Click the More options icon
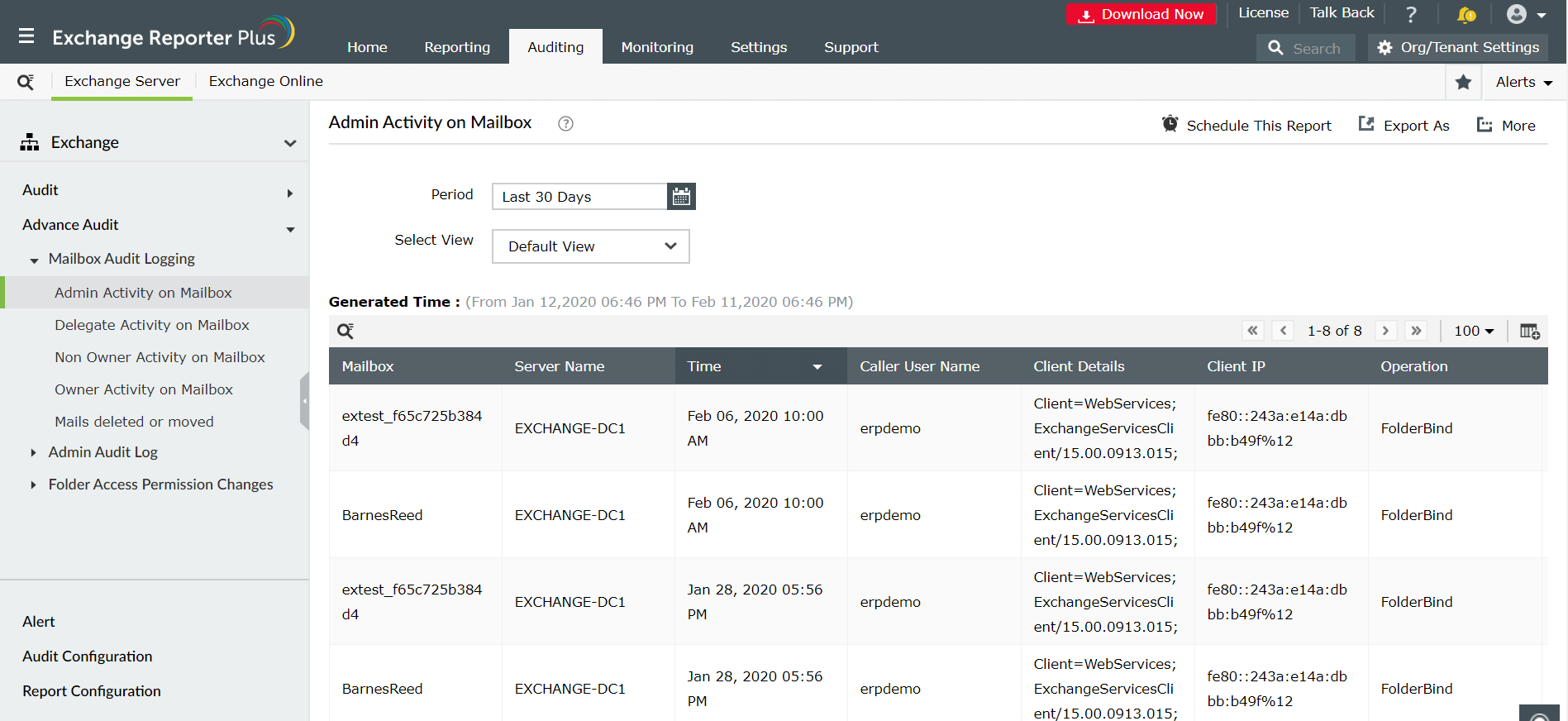Screen dimensions: 1568x721 coord(1485,125)
